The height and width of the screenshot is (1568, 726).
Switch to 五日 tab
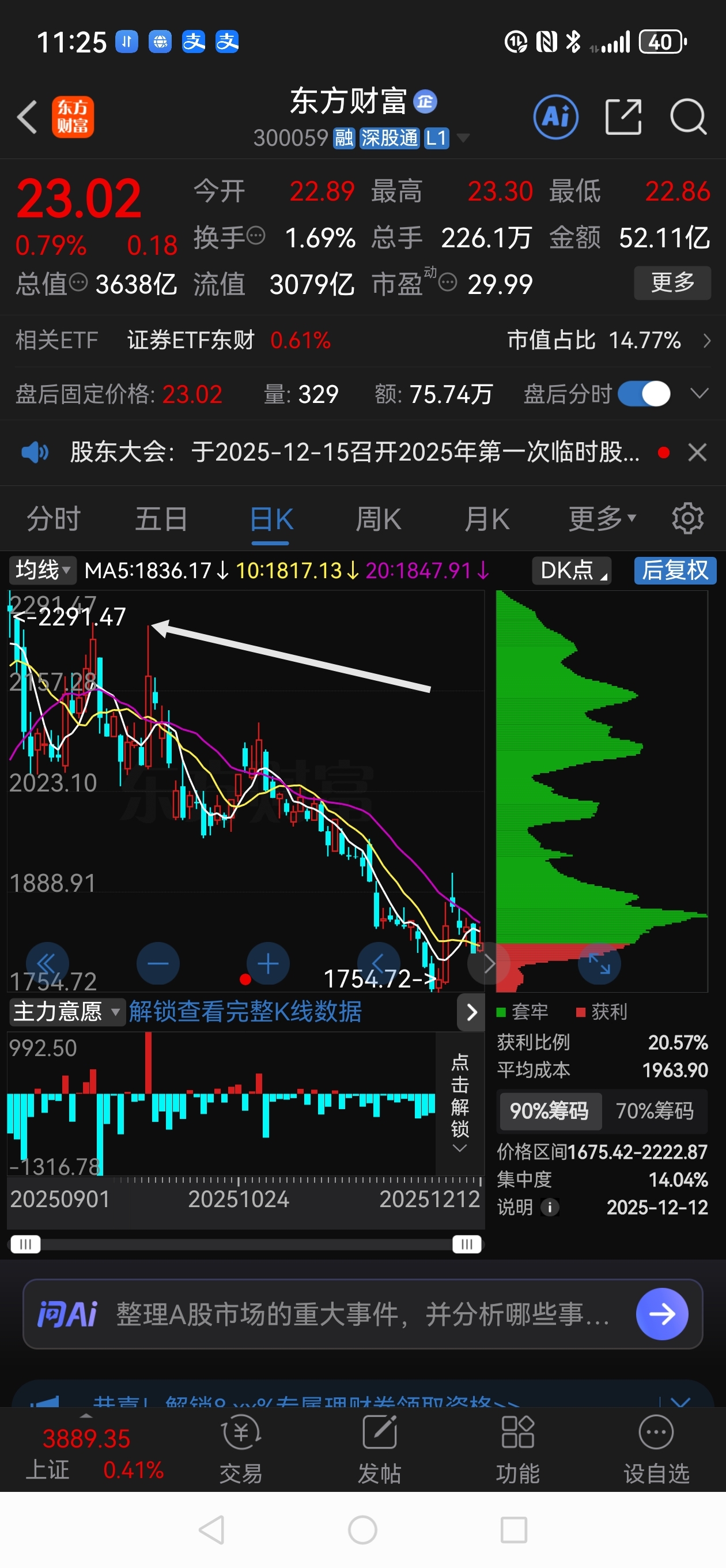point(161,519)
